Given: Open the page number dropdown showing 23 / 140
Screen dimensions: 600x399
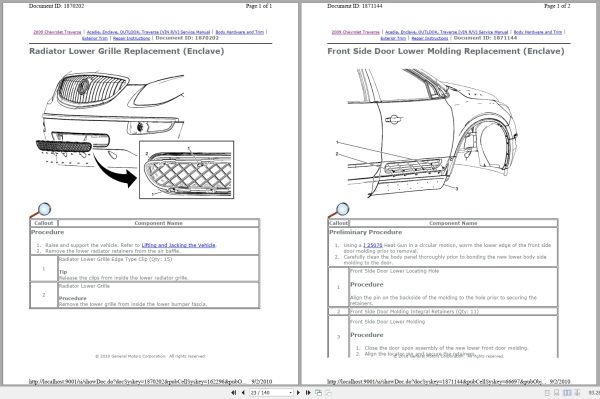Looking at the screenshot, I should (290, 393).
